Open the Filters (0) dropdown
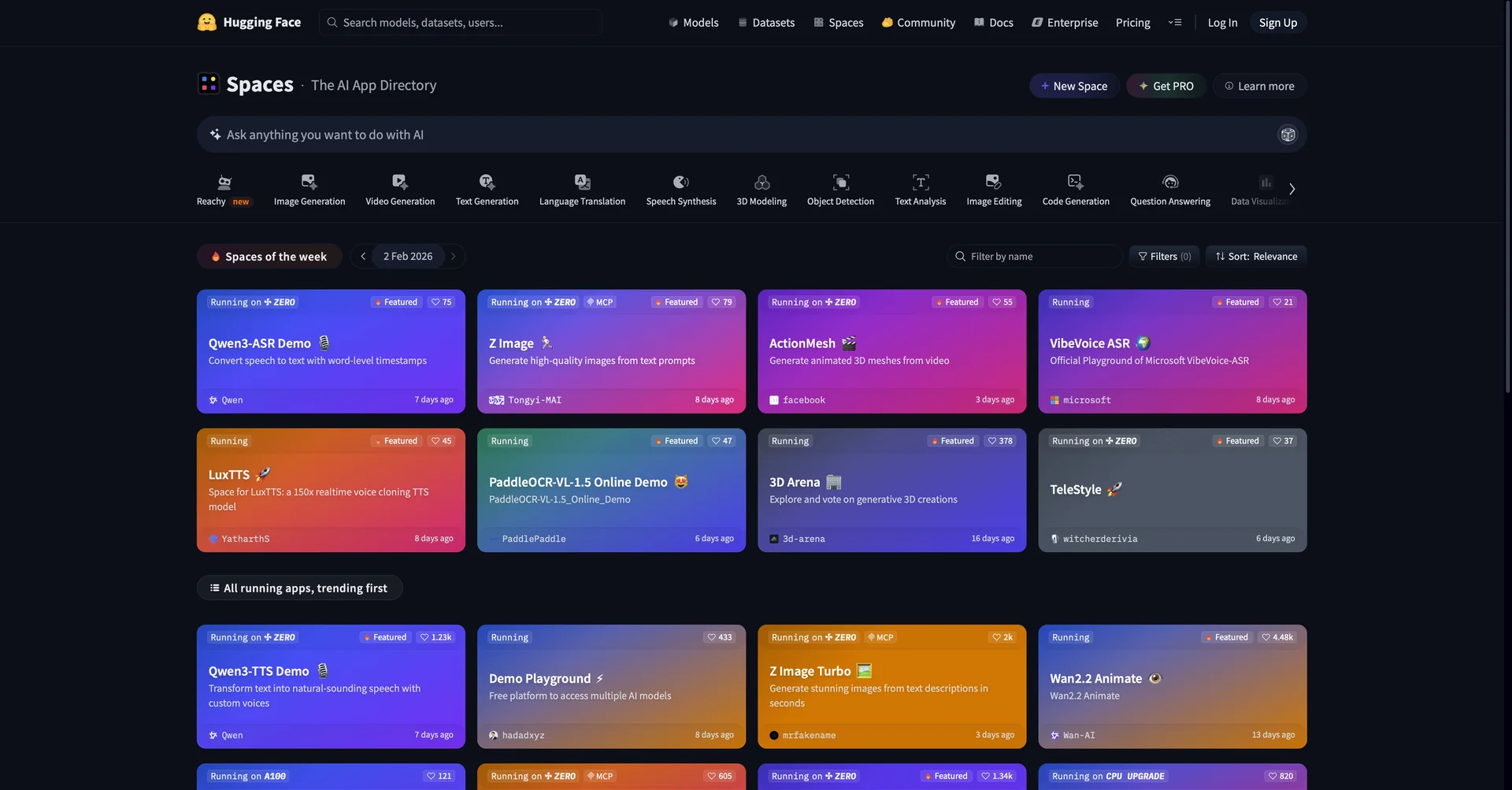1512x790 pixels. point(1164,256)
